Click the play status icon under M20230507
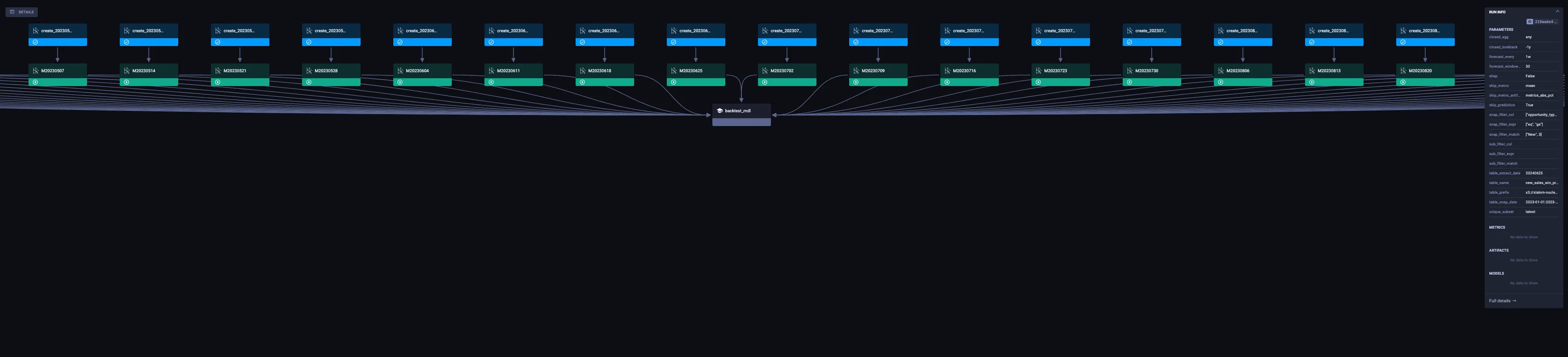The height and width of the screenshot is (357, 1568). 35,82
